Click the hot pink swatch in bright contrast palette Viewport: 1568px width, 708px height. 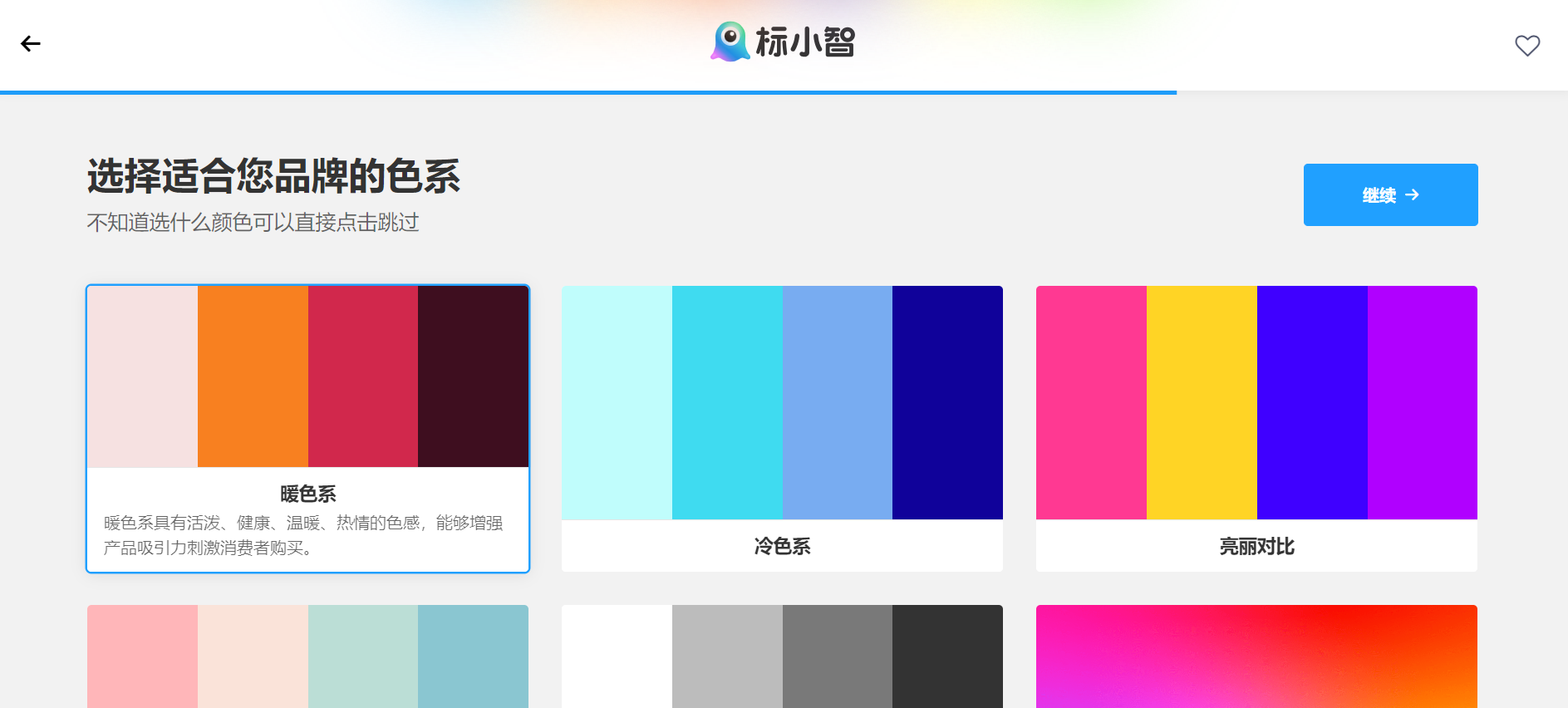[1091, 402]
